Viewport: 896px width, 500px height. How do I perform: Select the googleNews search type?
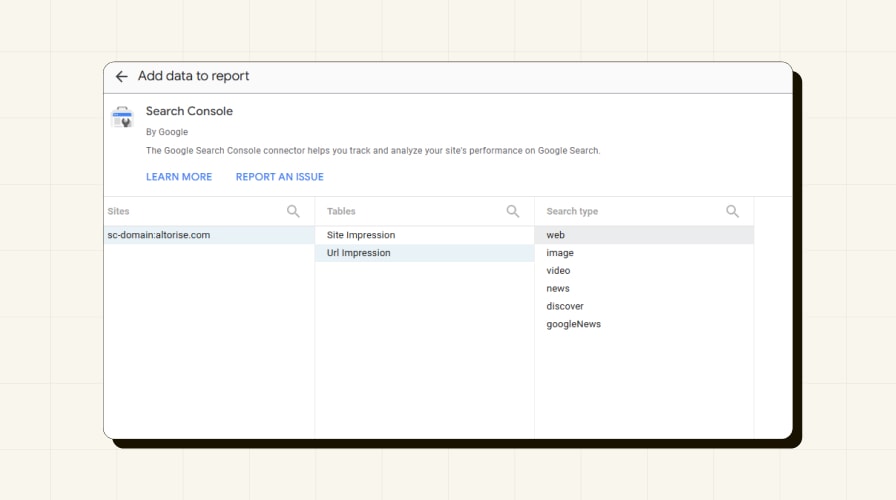click(x=644, y=324)
